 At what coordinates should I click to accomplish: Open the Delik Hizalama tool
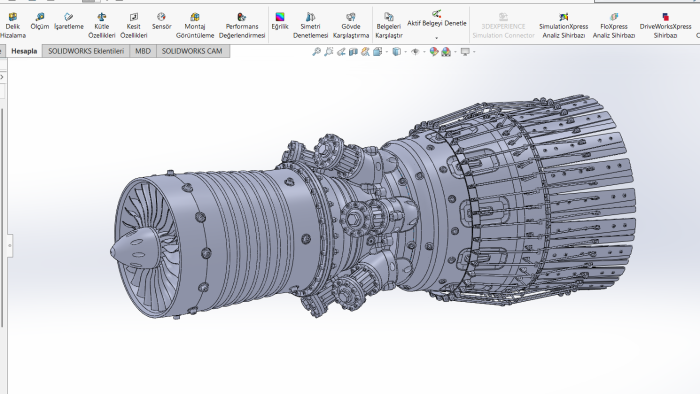click(12, 25)
